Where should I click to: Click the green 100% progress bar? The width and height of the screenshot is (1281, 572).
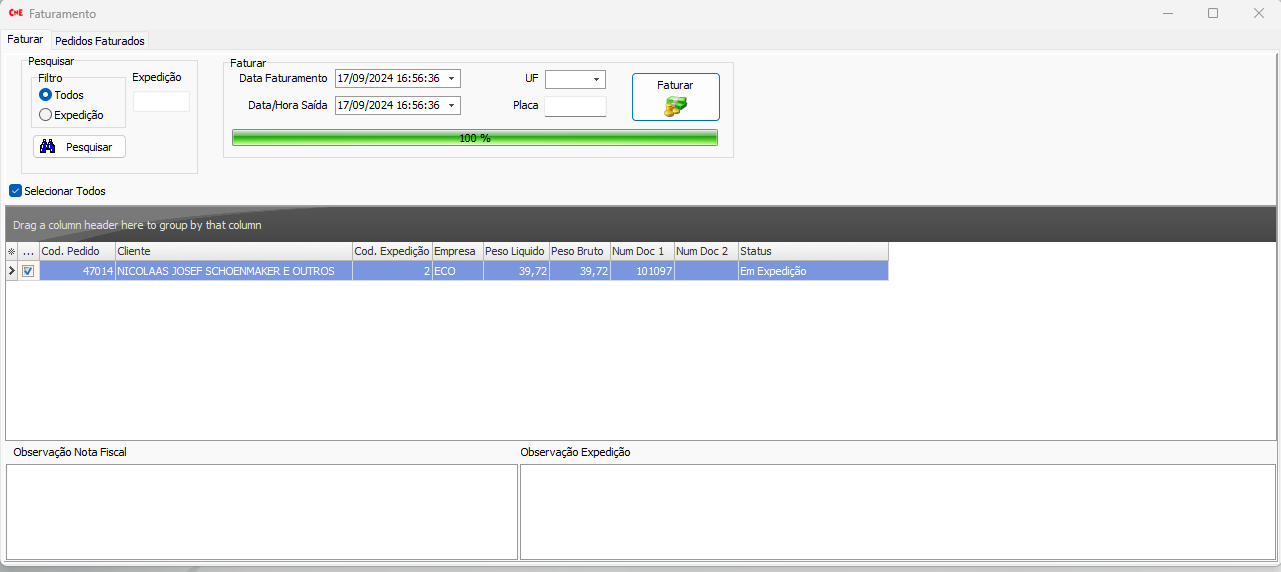(x=475, y=138)
